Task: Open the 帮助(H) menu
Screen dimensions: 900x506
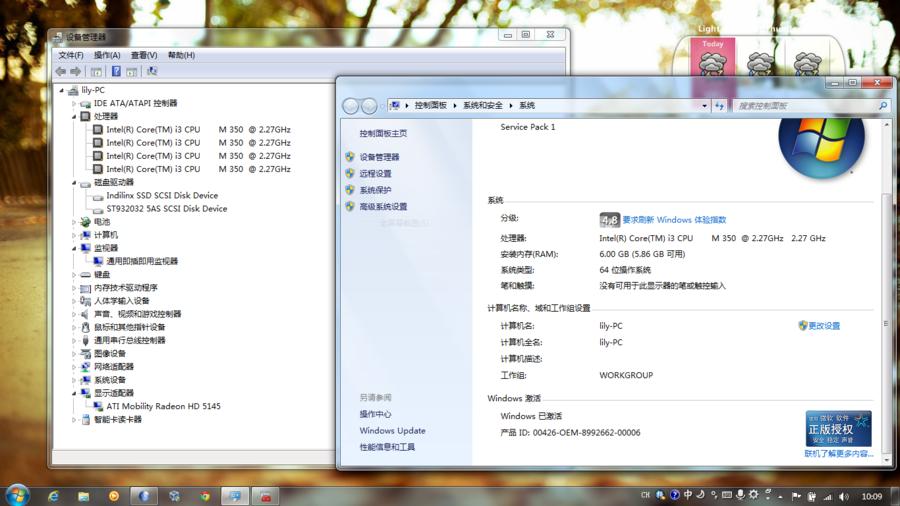Action: 181,55
